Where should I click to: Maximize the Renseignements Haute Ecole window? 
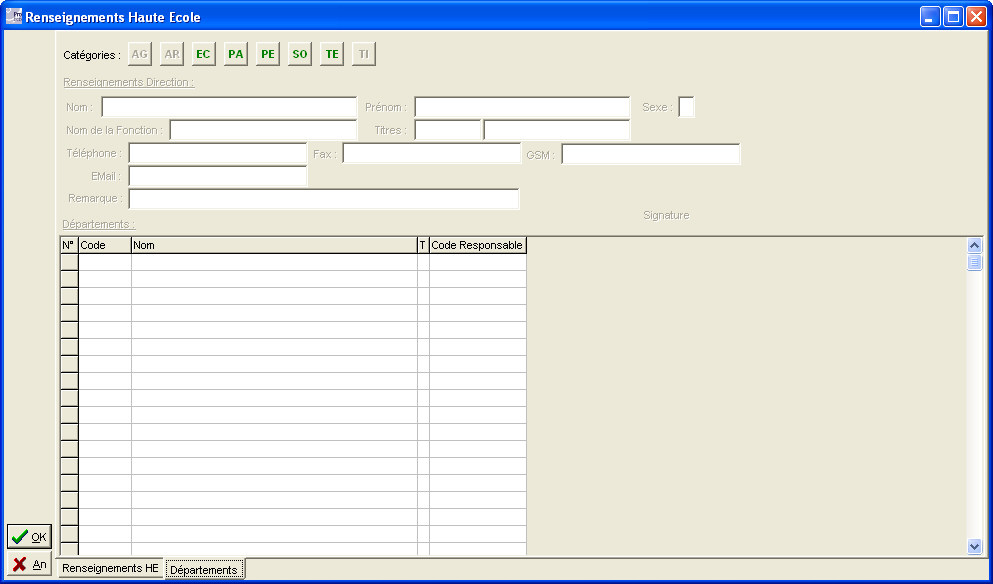[x=953, y=16]
